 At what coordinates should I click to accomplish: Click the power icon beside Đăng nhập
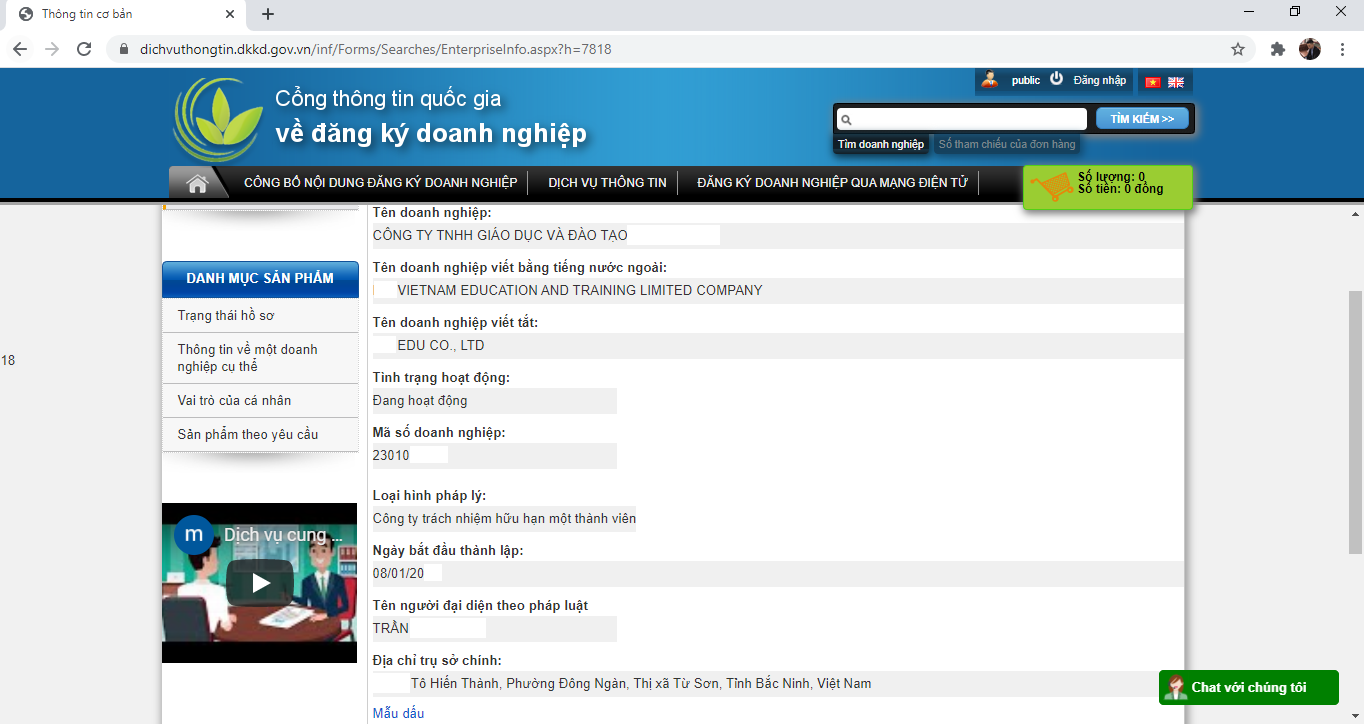coord(1056,79)
